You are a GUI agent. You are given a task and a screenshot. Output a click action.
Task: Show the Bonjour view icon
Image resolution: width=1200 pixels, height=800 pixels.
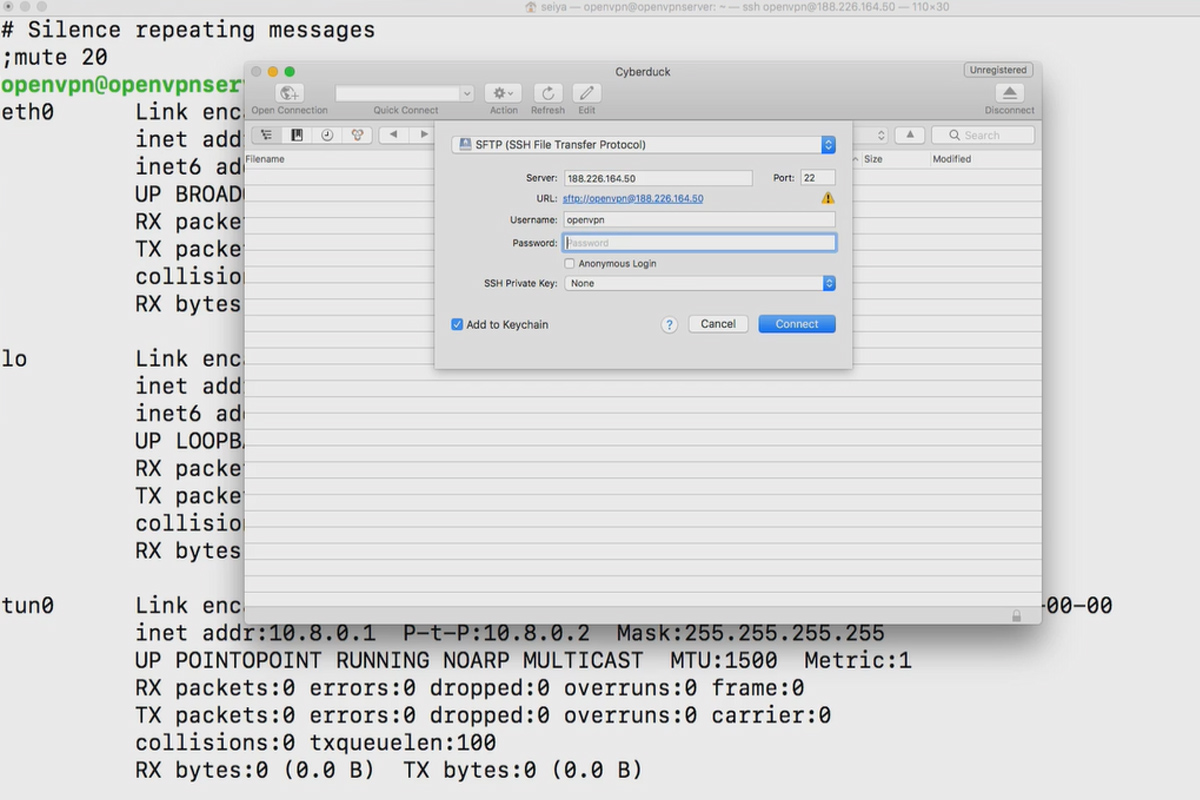tap(357, 135)
